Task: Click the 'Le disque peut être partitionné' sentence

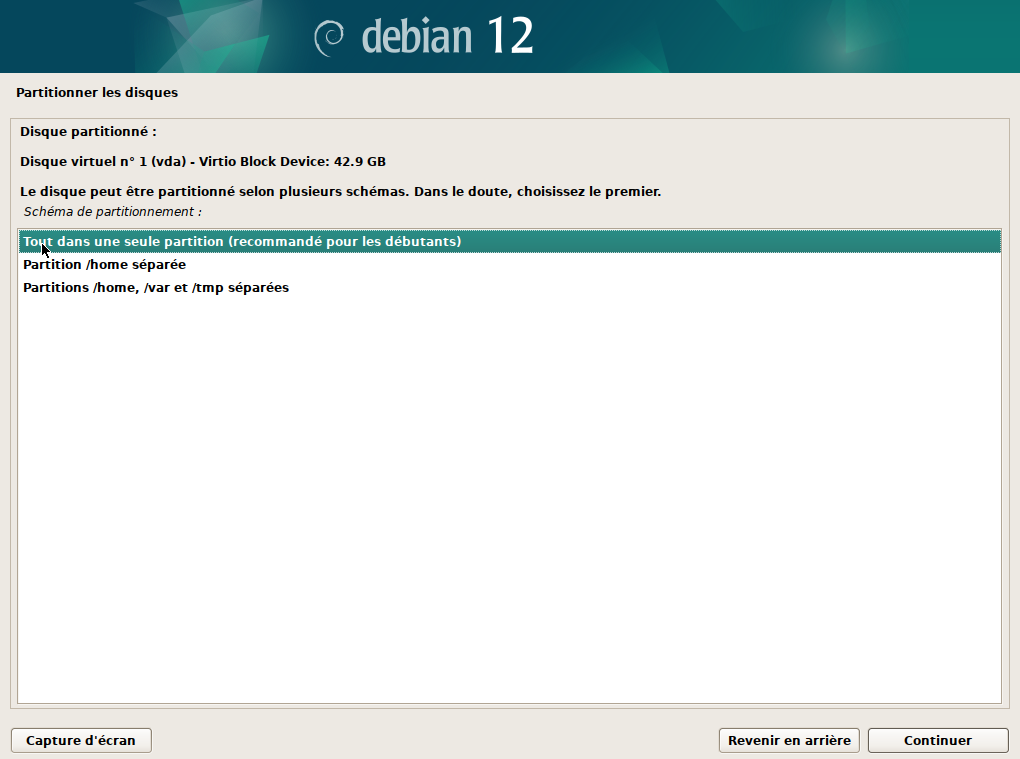Action: 340,192
